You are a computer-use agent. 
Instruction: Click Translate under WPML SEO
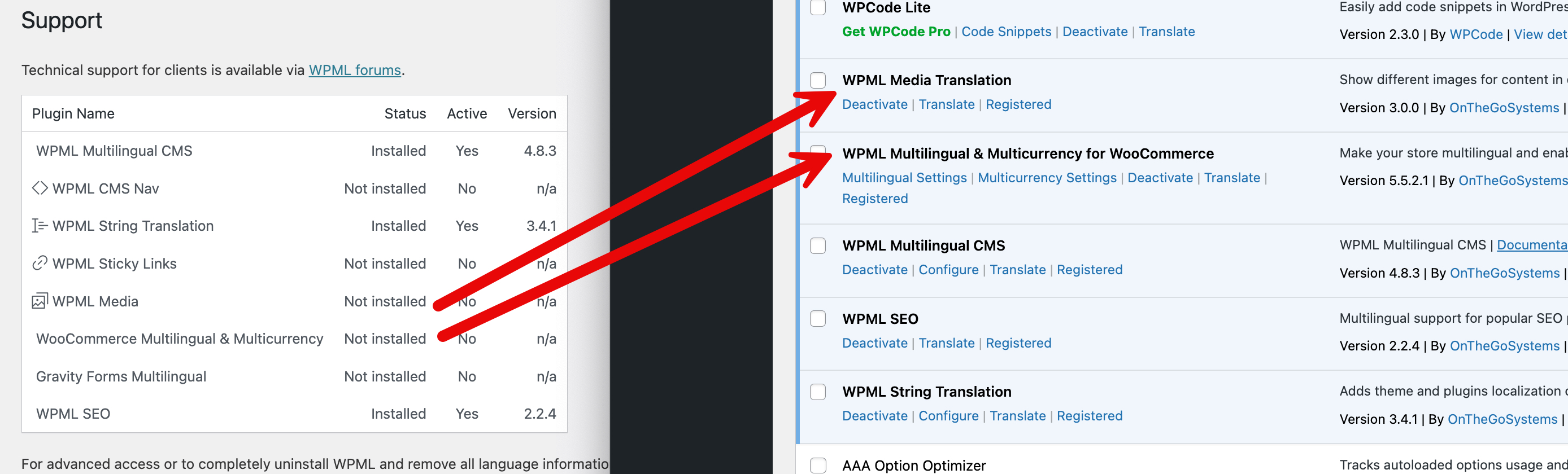click(x=947, y=343)
